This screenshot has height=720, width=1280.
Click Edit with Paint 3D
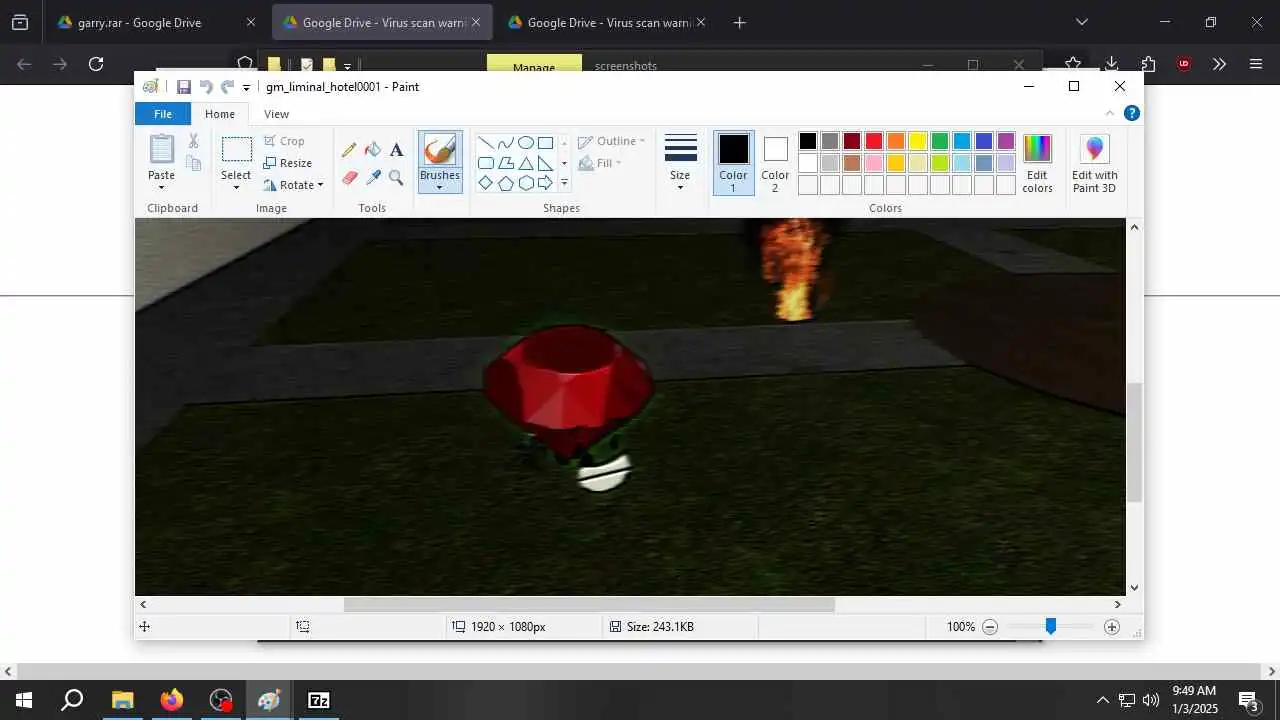pyautogui.click(x=1095, y=164)
